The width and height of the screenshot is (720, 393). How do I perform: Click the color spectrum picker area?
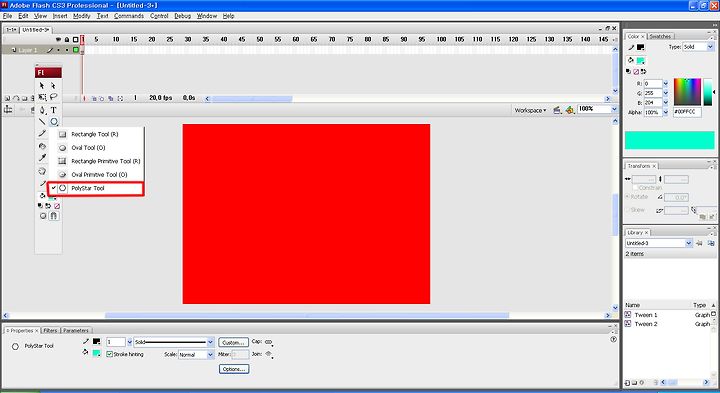click(687, 92)
